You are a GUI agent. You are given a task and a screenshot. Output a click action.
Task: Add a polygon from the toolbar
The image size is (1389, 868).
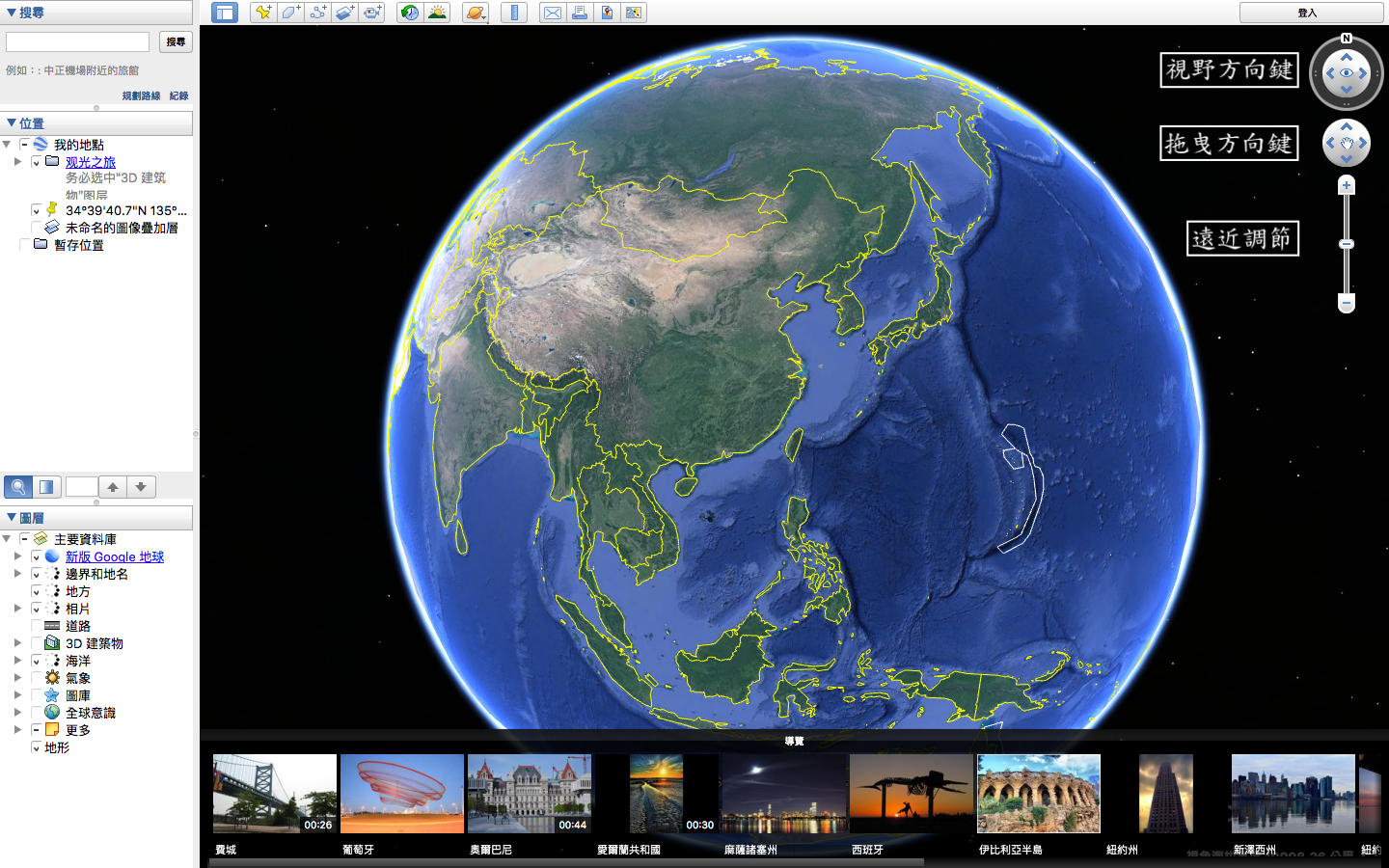pyautogui.click(x=290, y=13)
